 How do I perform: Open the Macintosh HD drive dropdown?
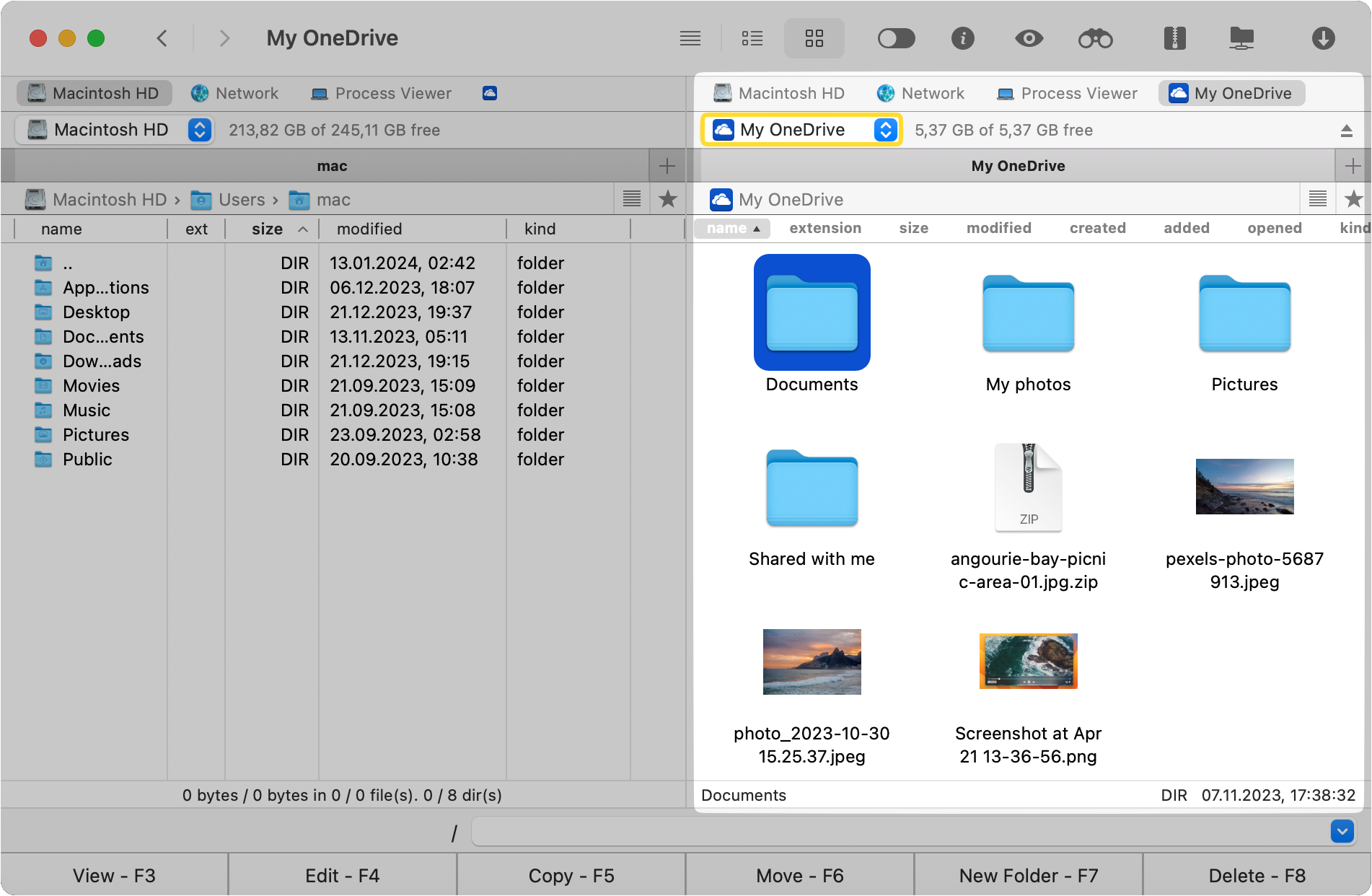coord(114,130)
